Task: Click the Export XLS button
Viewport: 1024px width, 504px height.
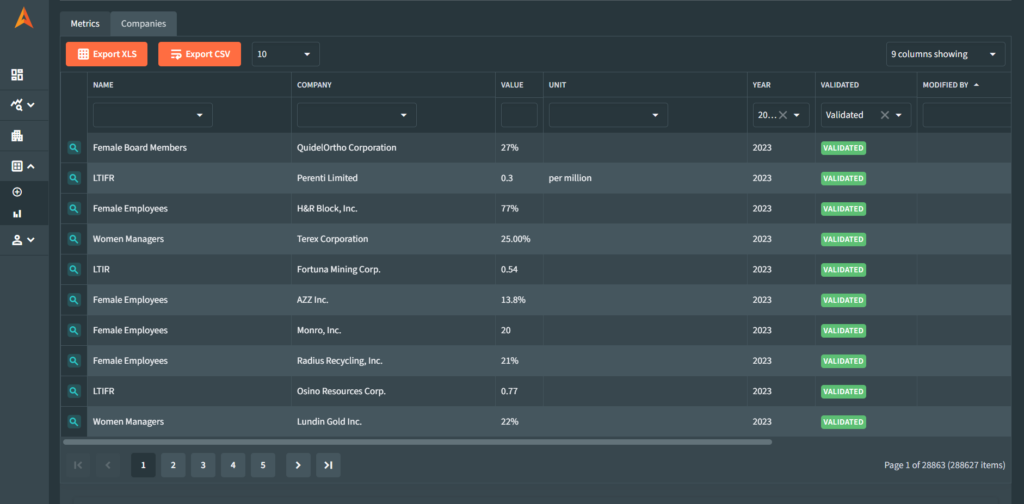Action: point(106,54)
